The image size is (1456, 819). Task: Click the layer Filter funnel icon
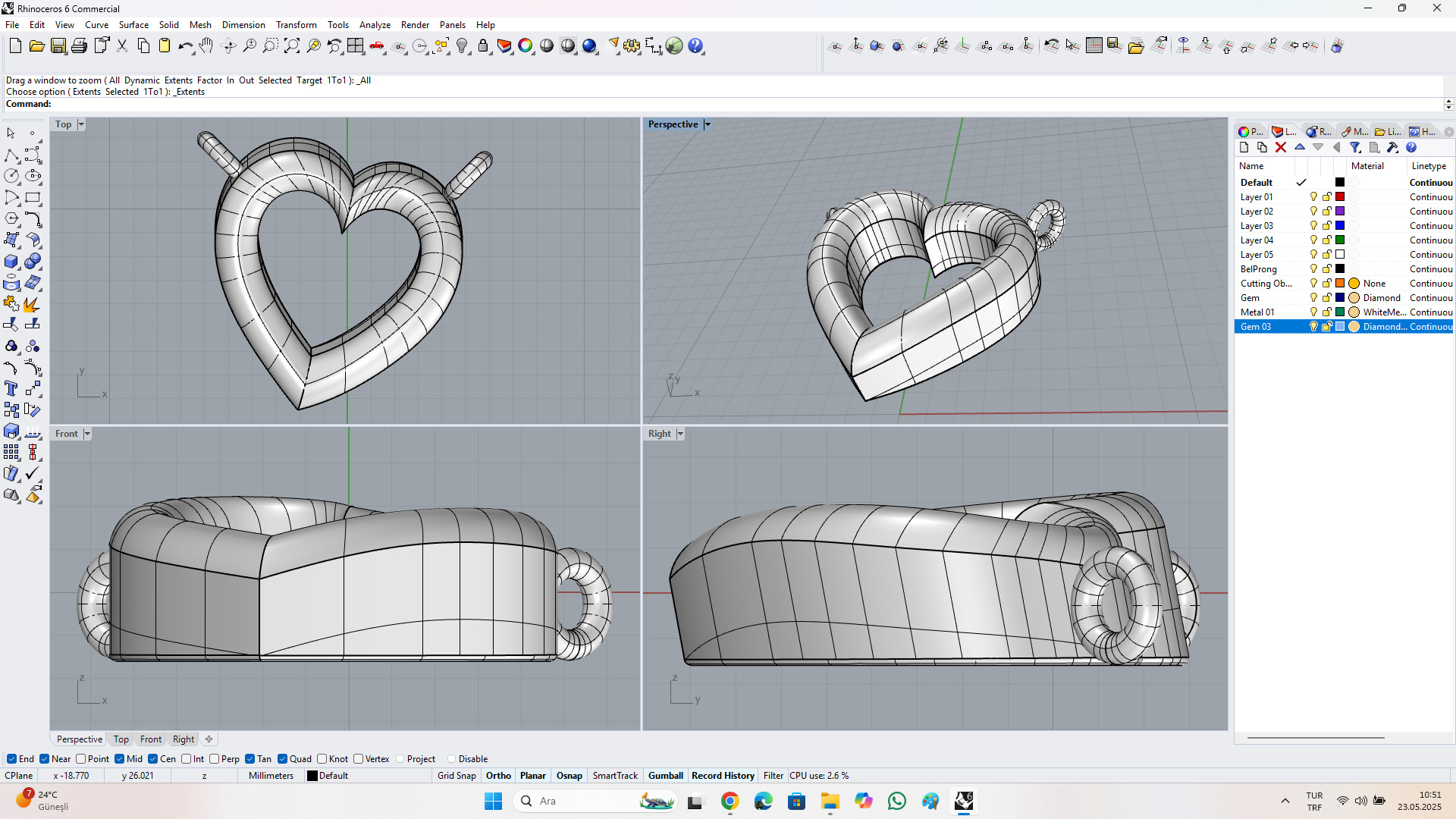click(x=1355, y=148)
